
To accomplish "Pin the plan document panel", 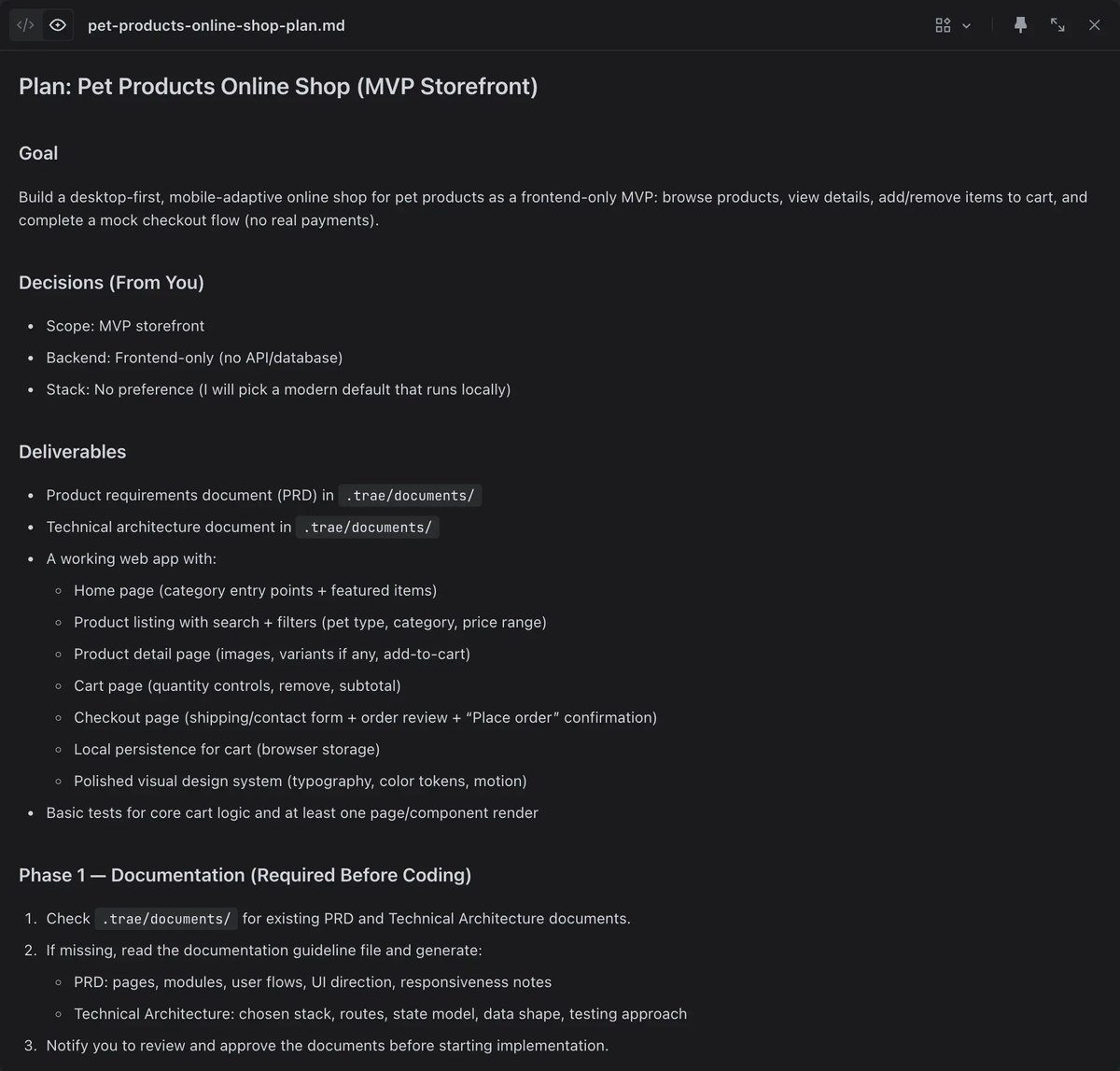I will click(x=1020, y=25).
